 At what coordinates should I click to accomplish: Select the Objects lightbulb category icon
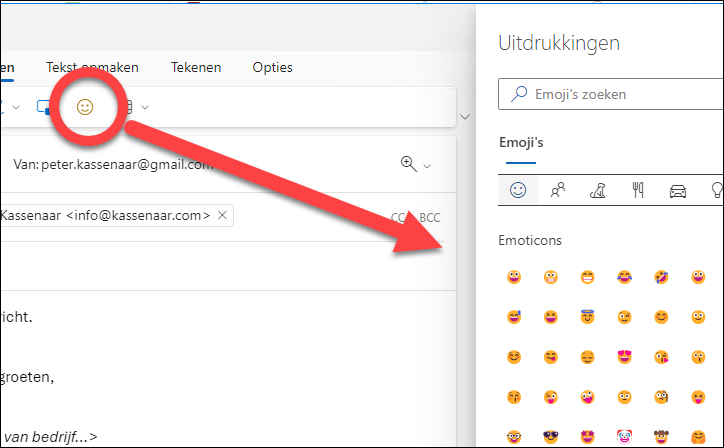point(717,190)
